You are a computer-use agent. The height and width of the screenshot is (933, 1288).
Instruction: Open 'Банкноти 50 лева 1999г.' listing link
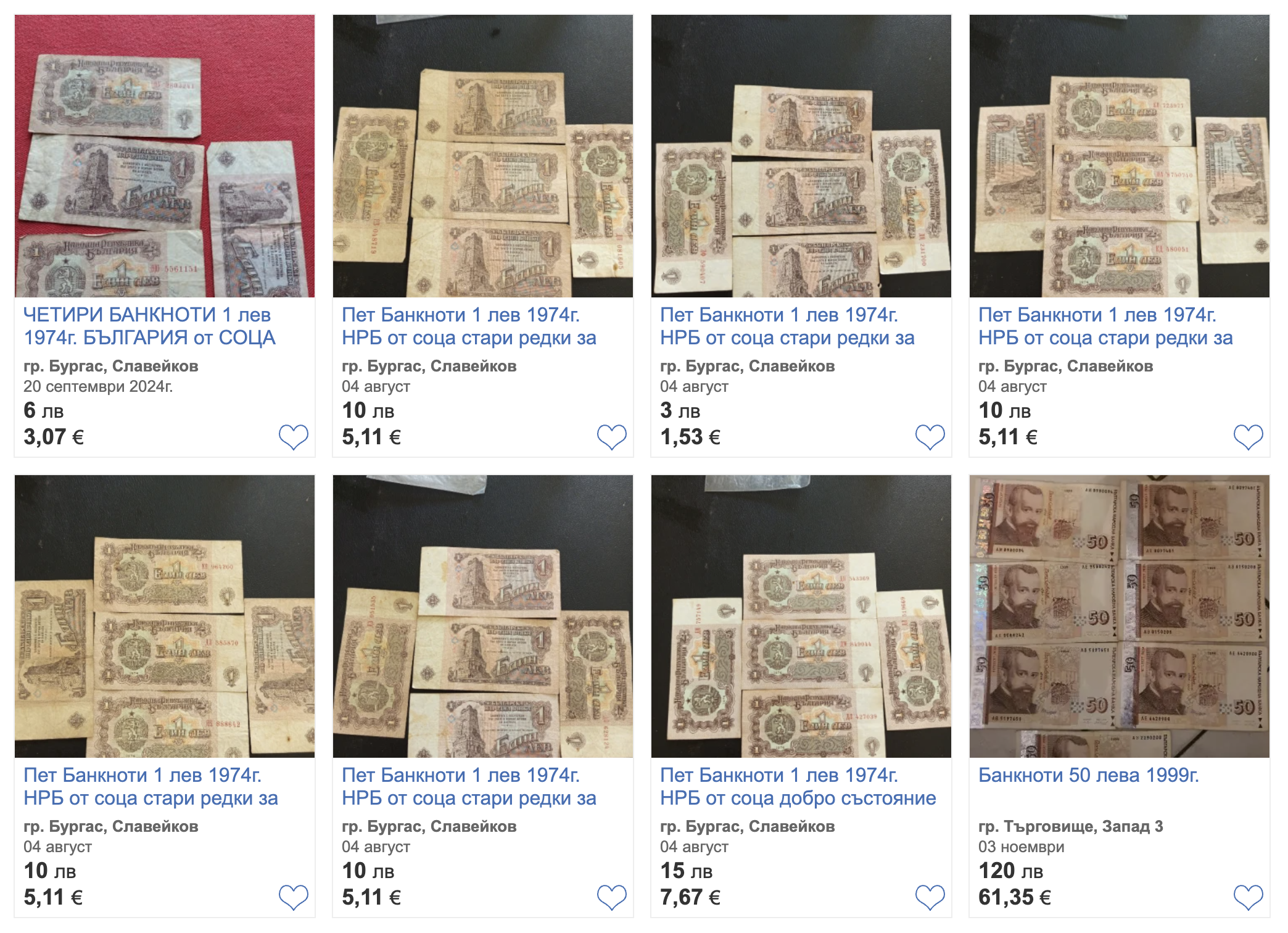1089,775
